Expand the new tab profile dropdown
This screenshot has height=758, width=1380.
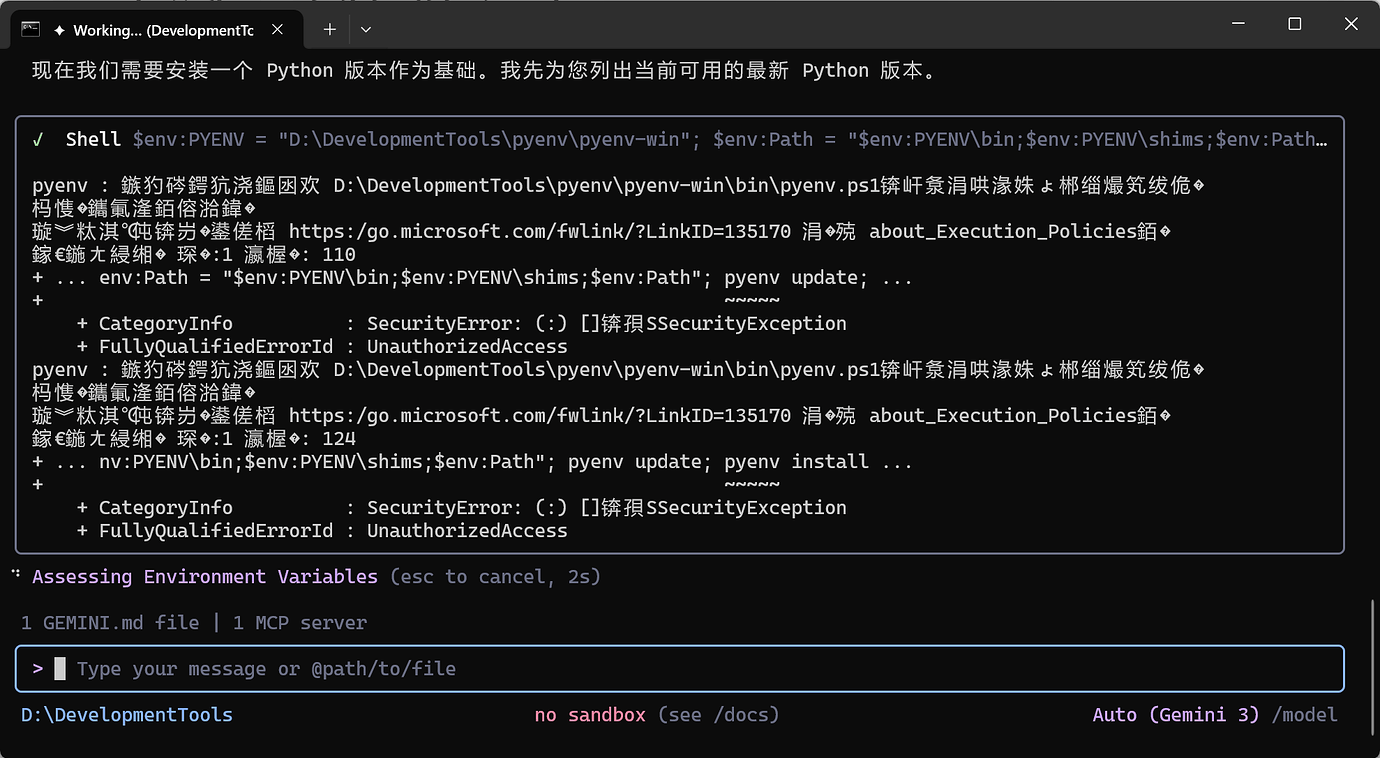point(366,30)
